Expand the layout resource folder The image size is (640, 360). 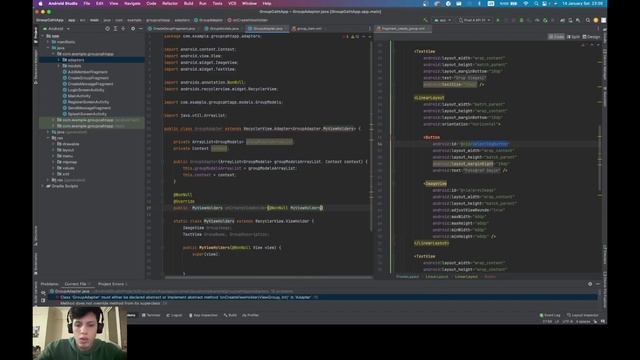53,150
